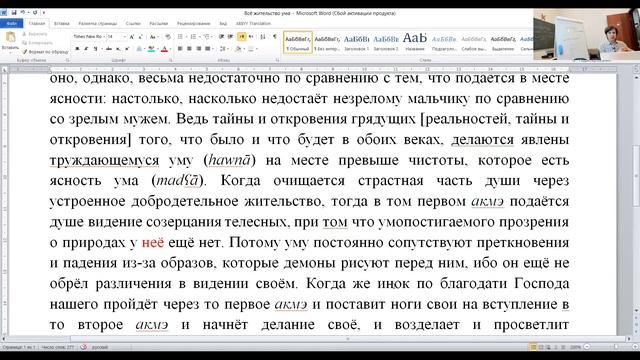
Task: Apply the Заголовок 2 style
Action: (386, 42)
